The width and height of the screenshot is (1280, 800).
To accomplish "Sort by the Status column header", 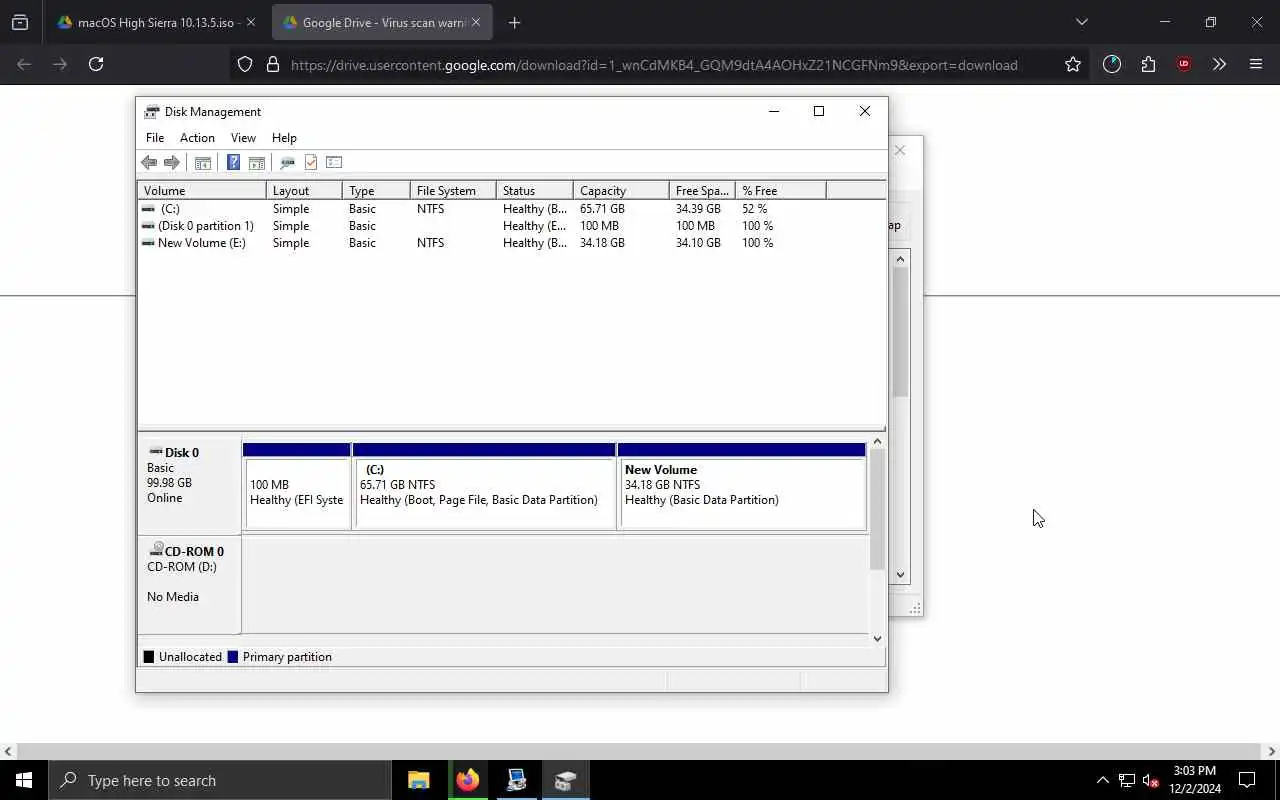I will (x=535, y=190).
